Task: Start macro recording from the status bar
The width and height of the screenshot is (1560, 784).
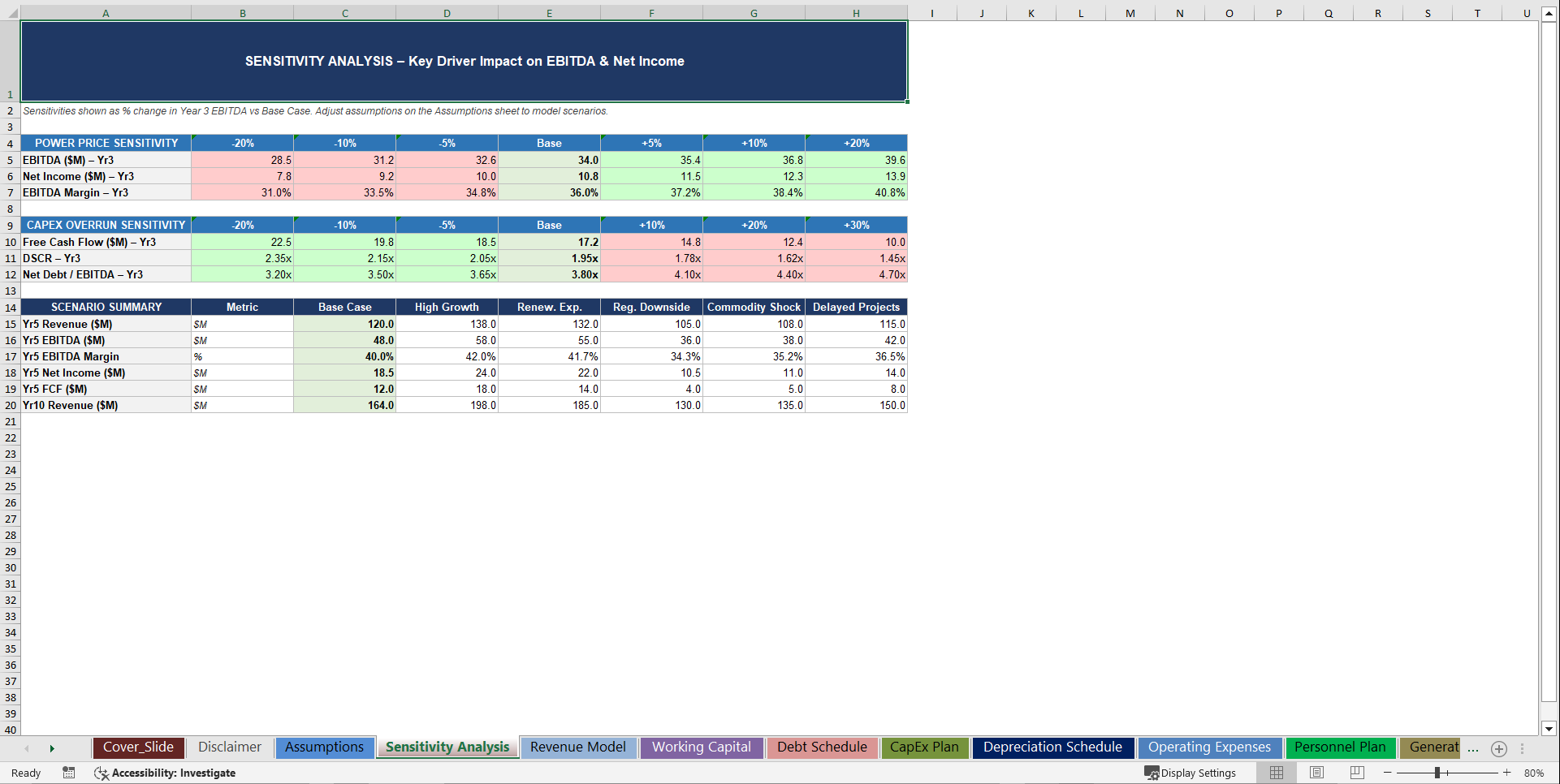Action: coord(68,773)
